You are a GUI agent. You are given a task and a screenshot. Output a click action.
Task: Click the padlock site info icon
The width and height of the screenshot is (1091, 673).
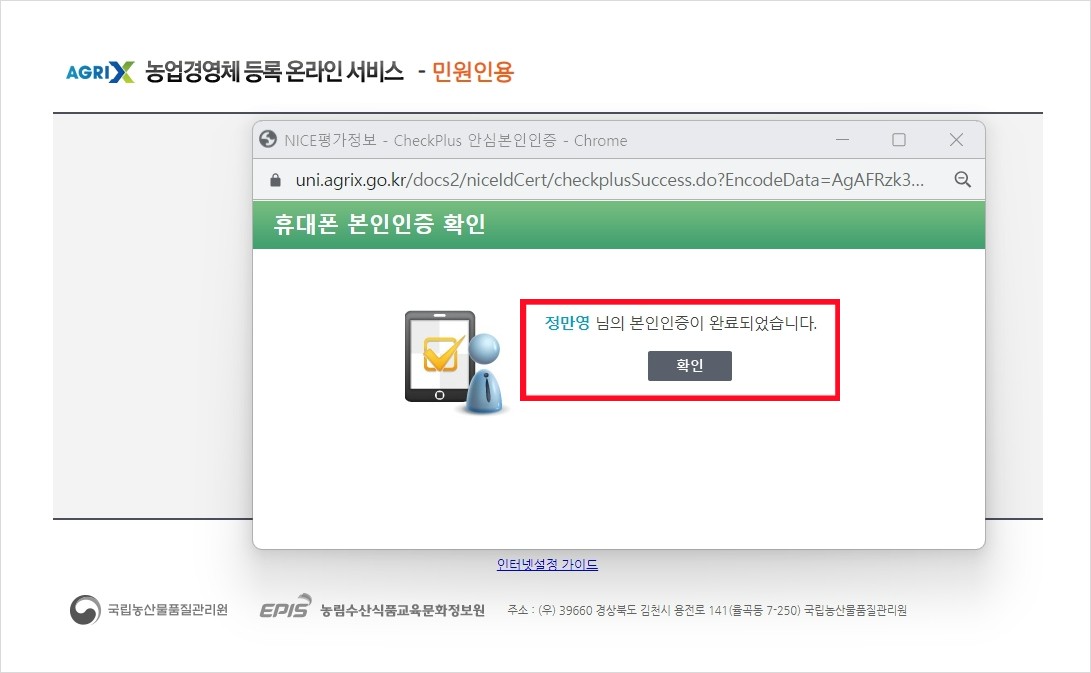[276, 180]
